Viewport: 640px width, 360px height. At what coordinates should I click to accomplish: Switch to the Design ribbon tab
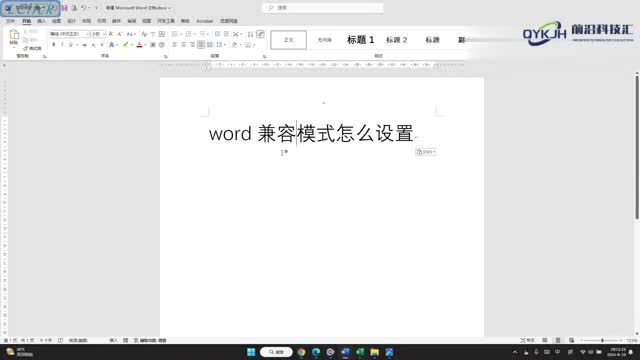71,21
